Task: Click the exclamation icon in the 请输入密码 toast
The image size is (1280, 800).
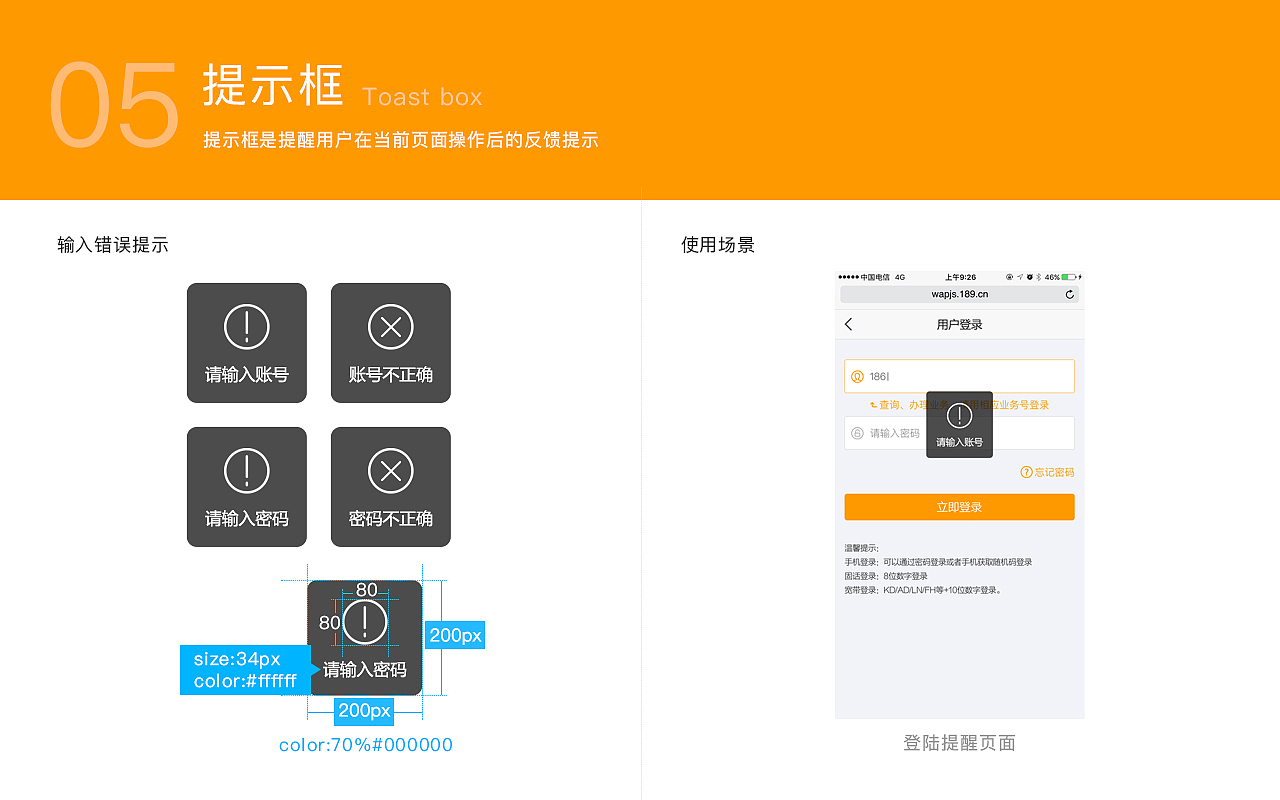Action: coord(246,470)
